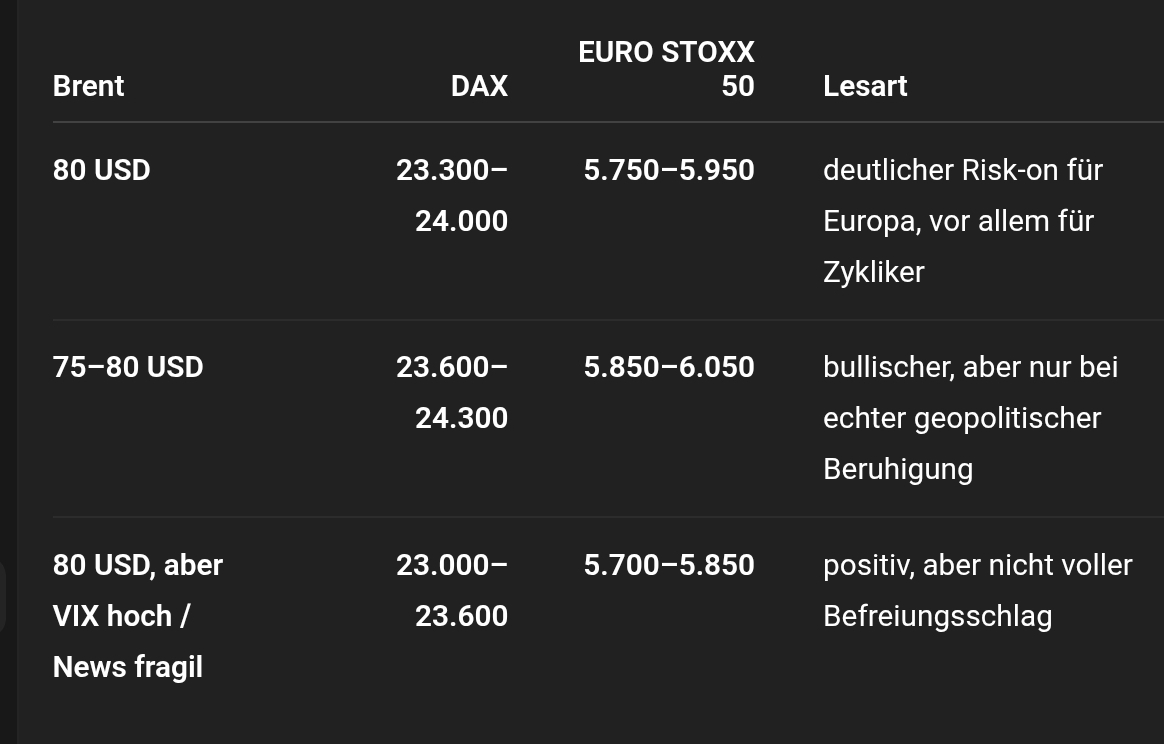Select the word Befreiungsschlag

[937, 616]
